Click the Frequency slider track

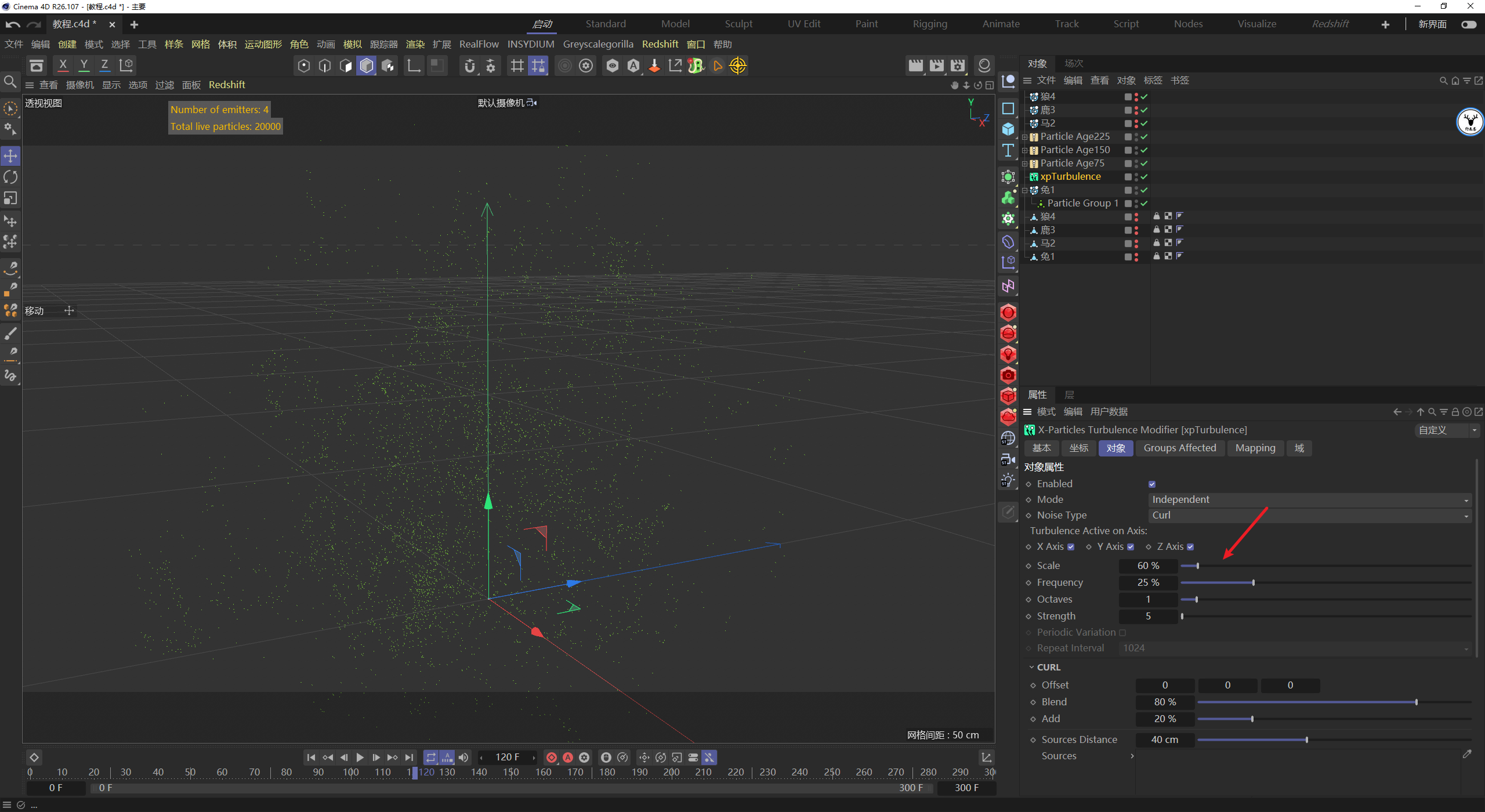(x=1334, y=583)
